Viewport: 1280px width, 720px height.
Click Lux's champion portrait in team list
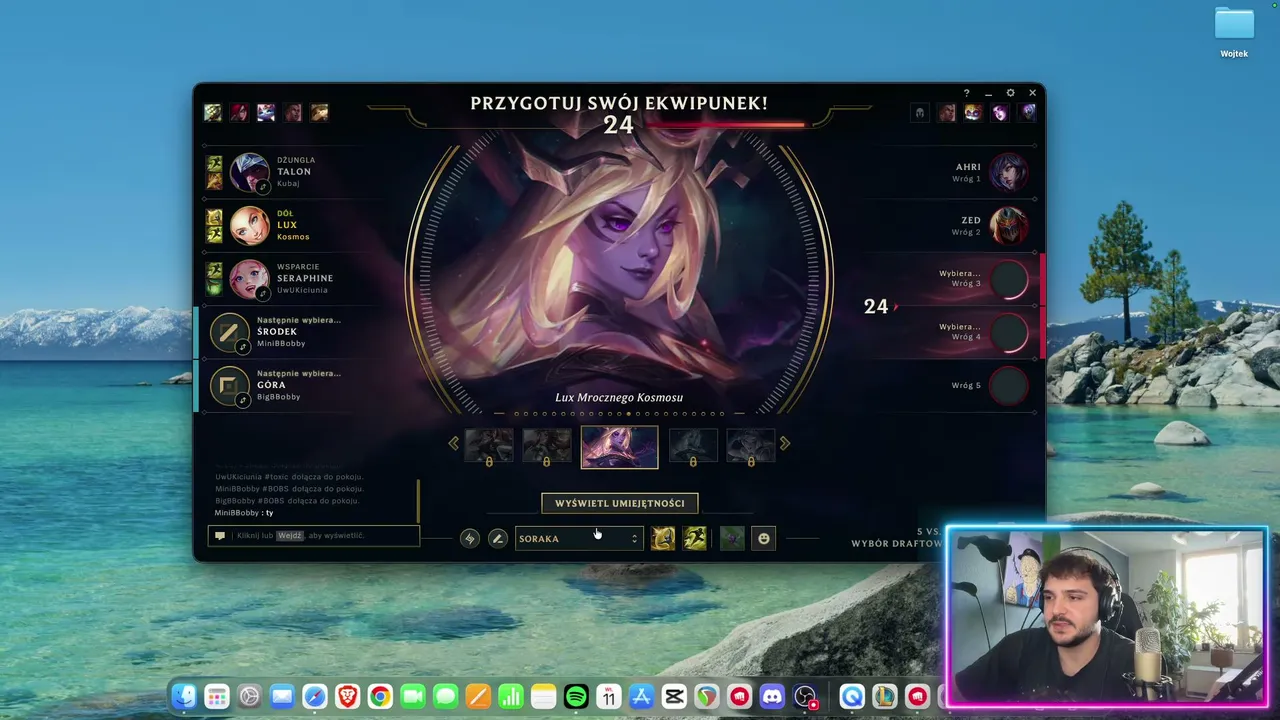249,225
